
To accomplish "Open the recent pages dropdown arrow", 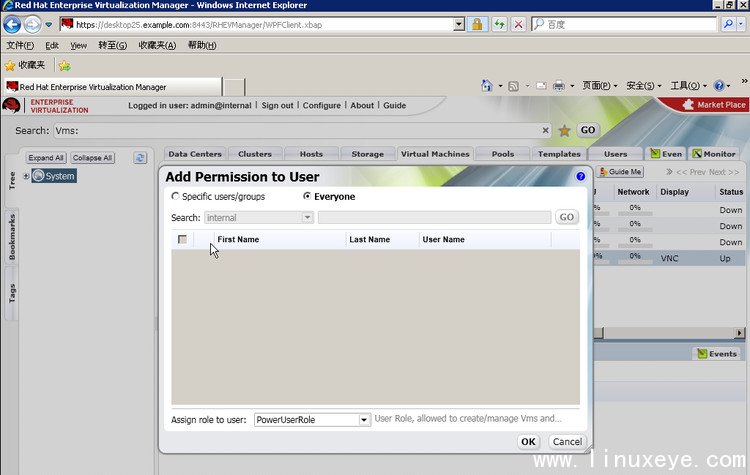I will (x=49, y=24).
